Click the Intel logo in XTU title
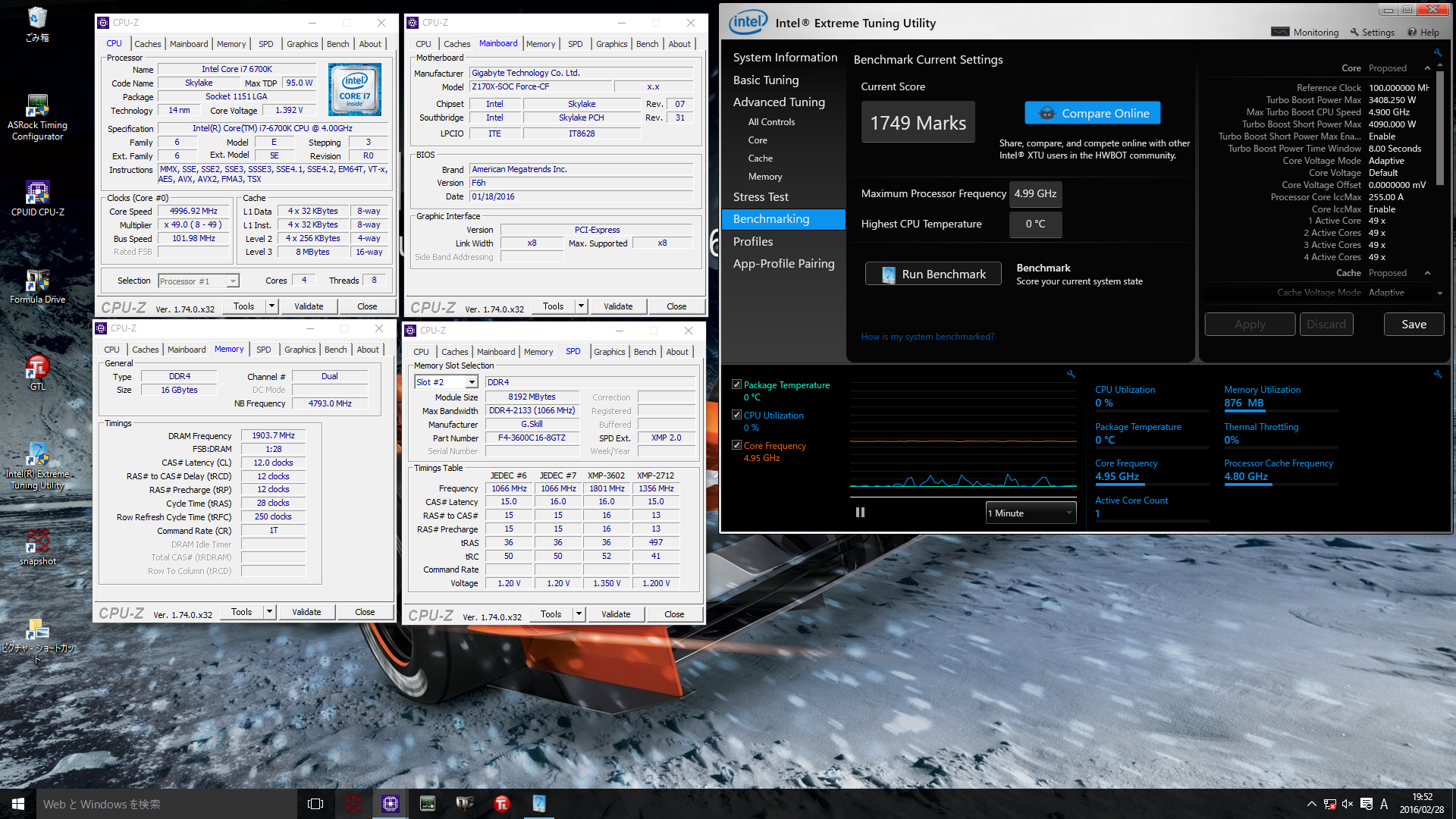This screenshot has width=1456, height=819. point(748,22)
